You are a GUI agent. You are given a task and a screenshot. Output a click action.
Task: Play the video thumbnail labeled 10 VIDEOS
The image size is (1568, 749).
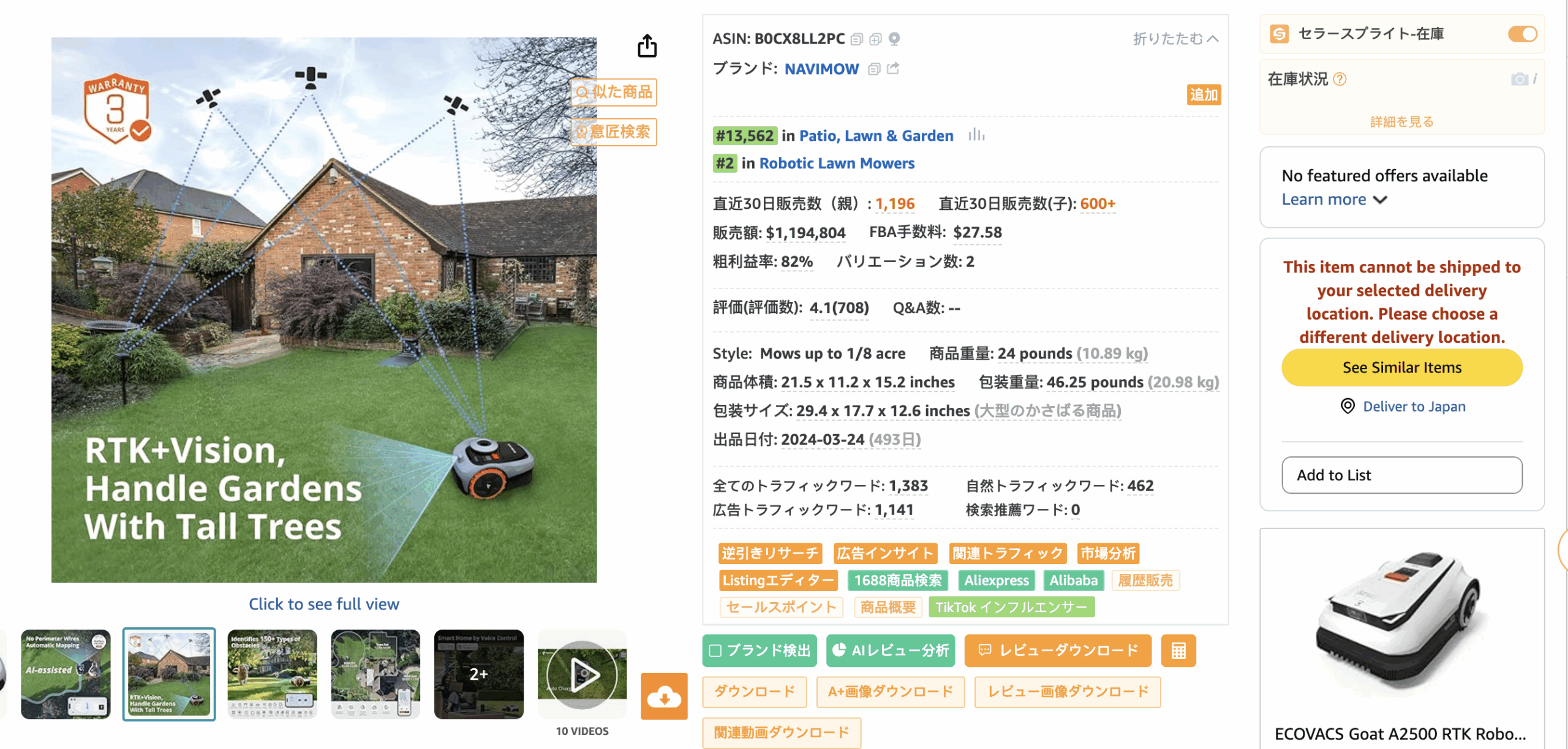[582, 674]
